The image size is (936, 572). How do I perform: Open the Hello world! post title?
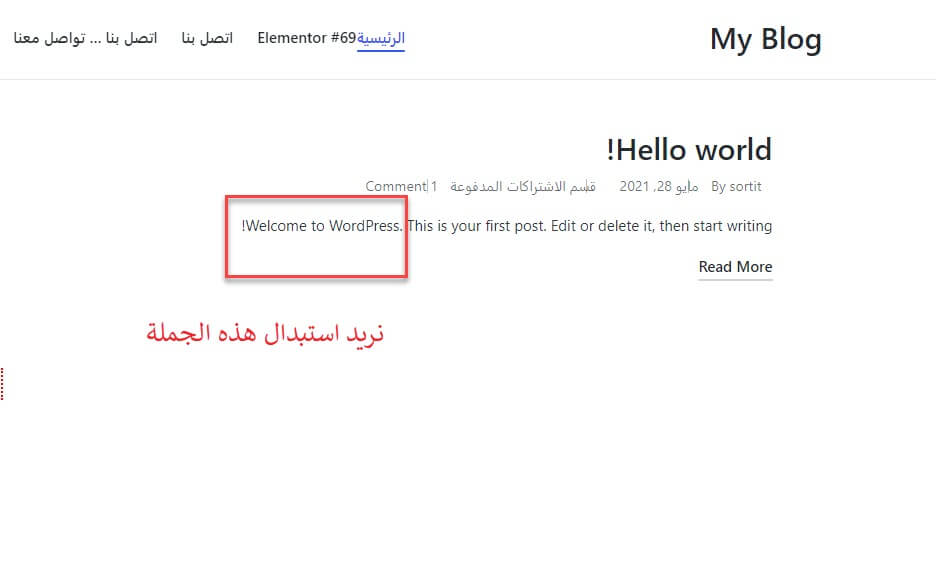click(689, 150)
